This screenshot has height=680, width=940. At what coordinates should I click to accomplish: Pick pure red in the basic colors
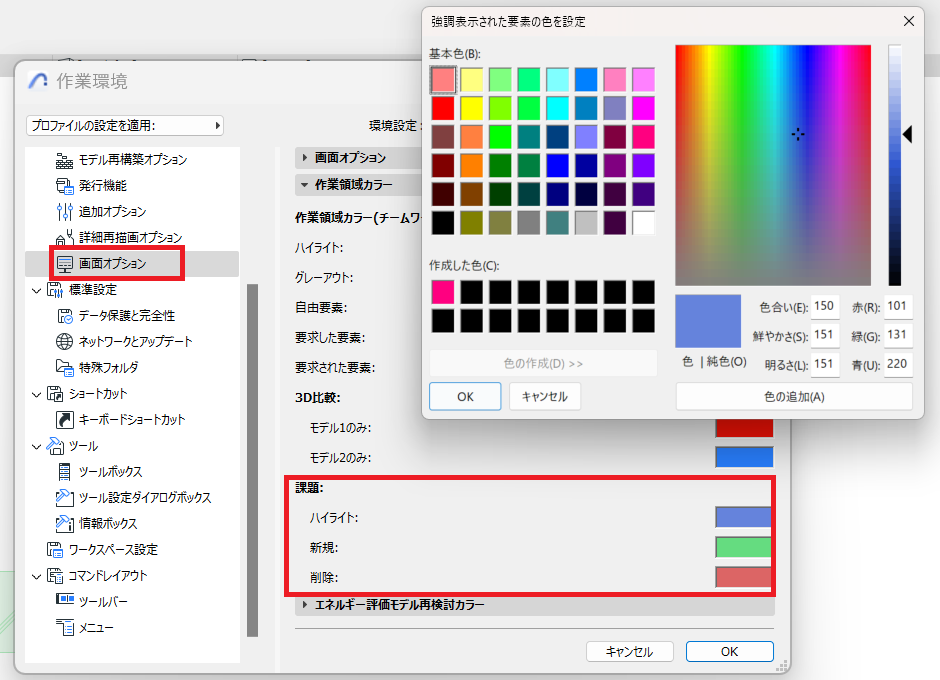pos(443,109)
